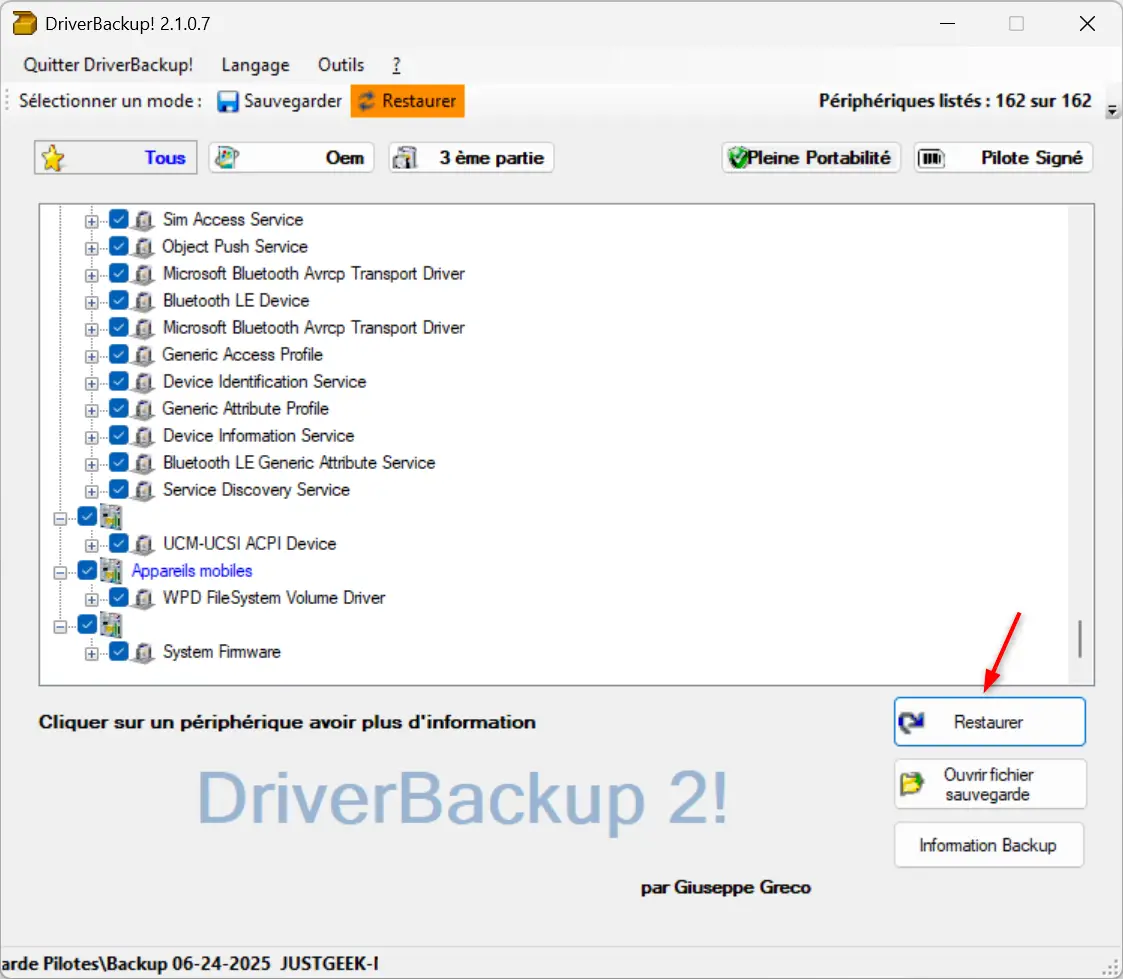Uncheck the Appareils mobiles category checkbox
This screenshot has width=1123, height=979.
click(x=87, y=570)
